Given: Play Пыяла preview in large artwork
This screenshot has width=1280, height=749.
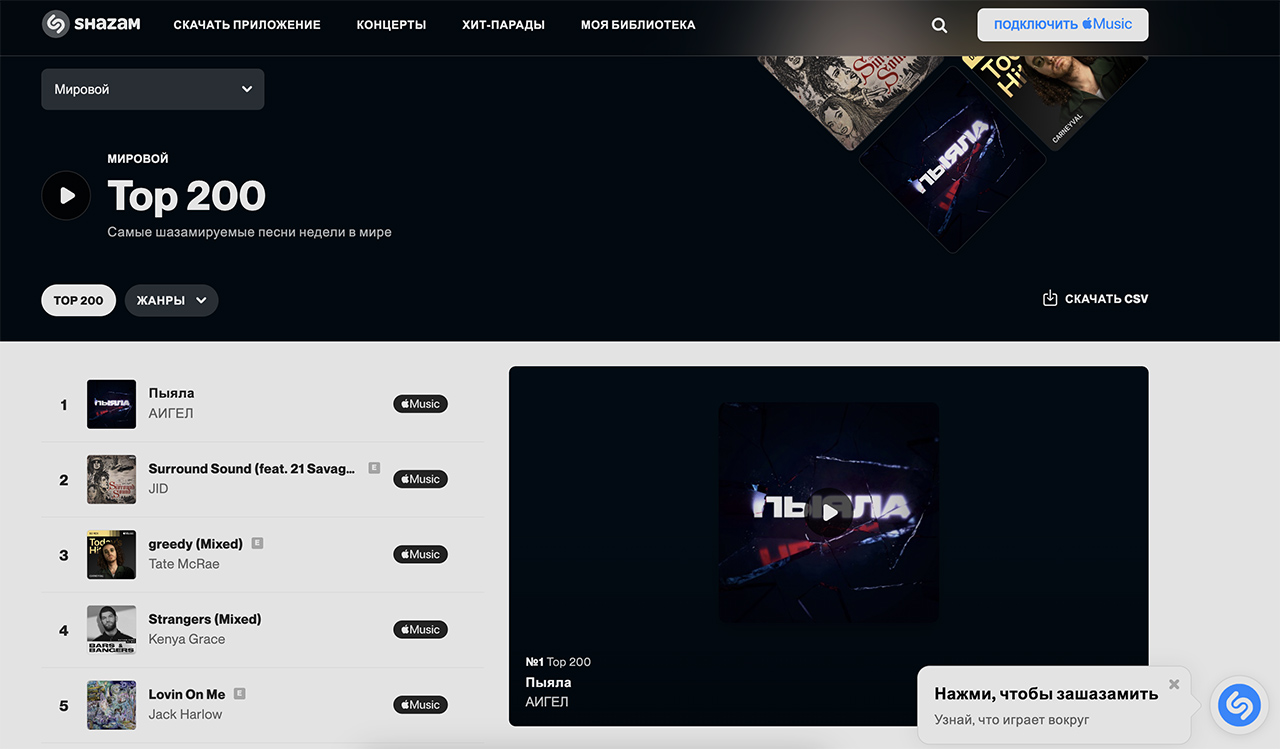Looking at the screenshot, I should click(828, 512).
